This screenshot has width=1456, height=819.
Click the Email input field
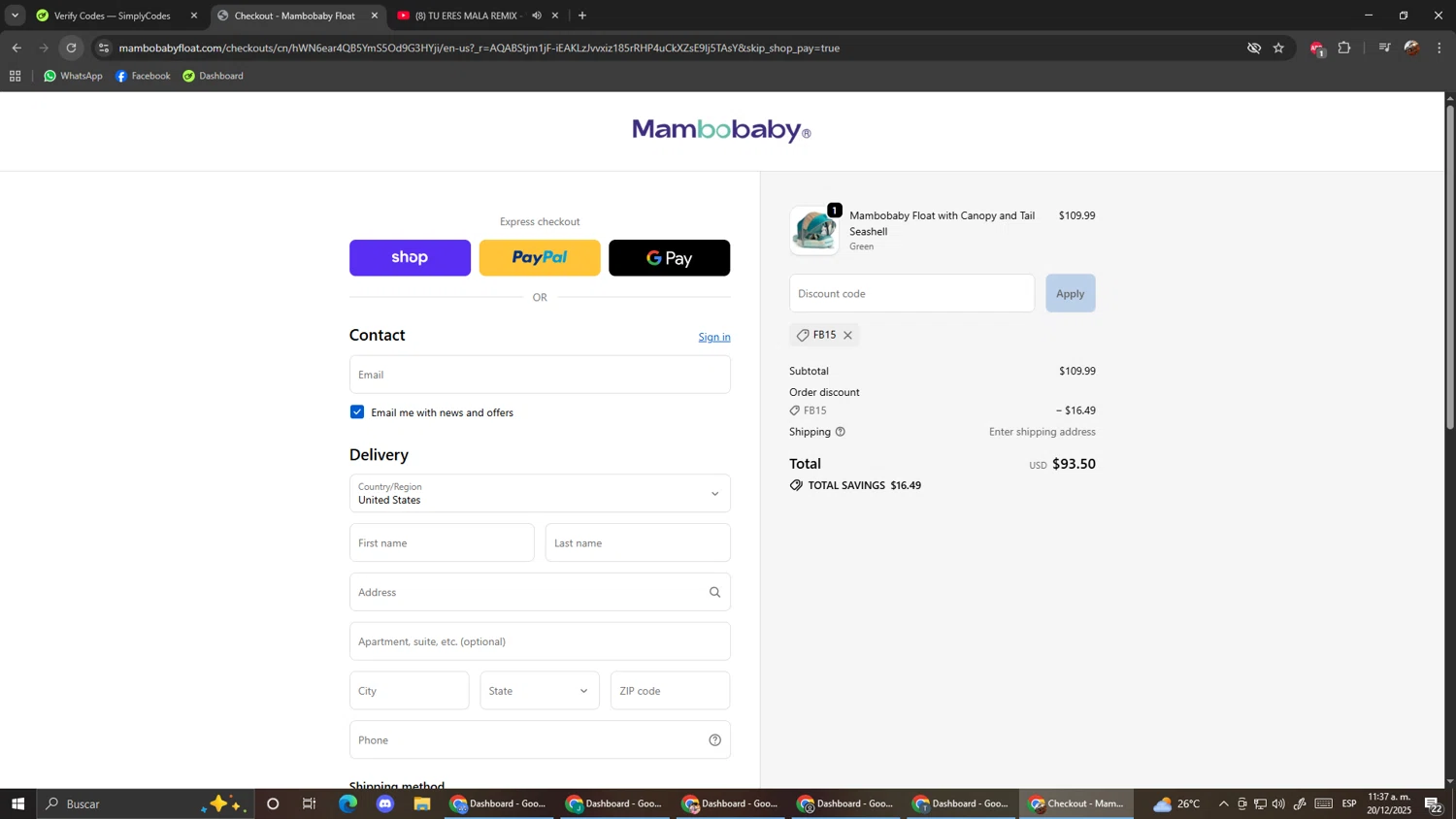click(x=540, y=375)
